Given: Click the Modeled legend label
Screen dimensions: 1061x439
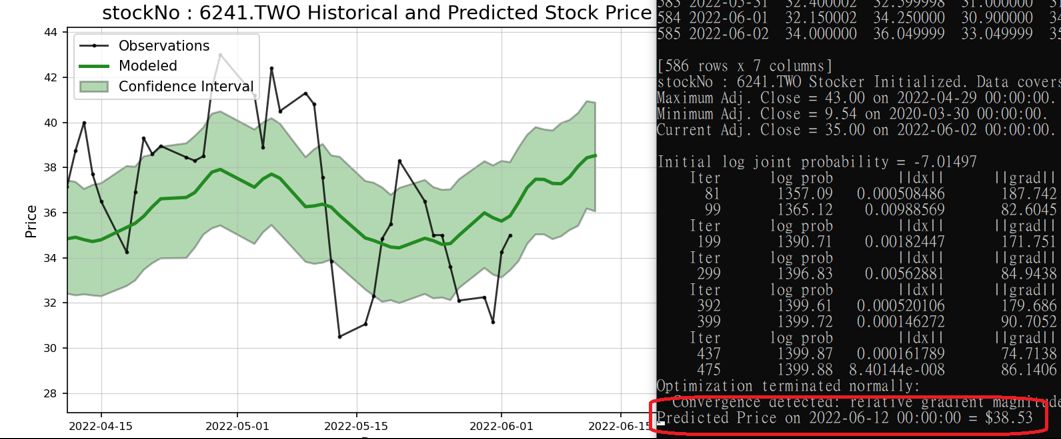Looking at the screenshot, I should [x=148, y=66].
